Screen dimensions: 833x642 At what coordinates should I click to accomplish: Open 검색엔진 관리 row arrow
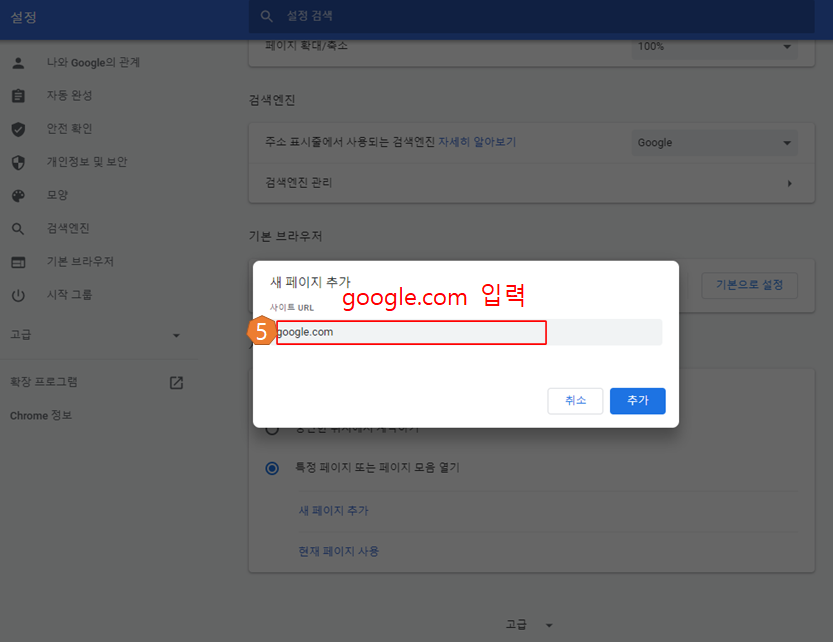(x=789, y=183)
